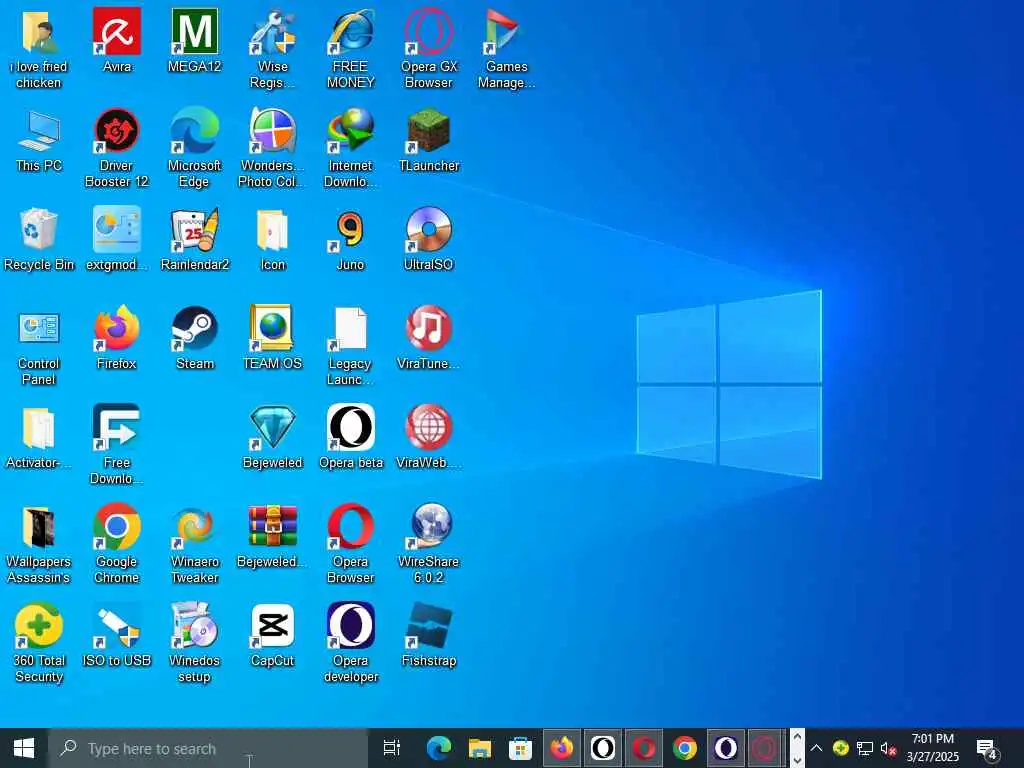Open ViraTune music shortcut
This screenshot has width=1024, height=768.
(x=428, y=338)
